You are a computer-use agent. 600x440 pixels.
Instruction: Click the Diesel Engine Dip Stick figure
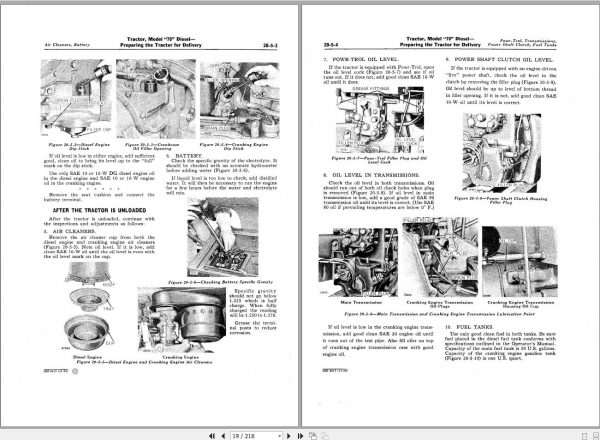coord(77,98)
